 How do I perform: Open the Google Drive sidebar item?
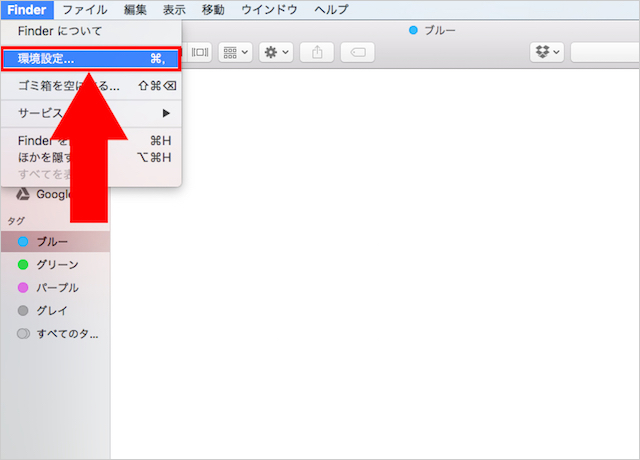pyautogui.click(x=55, y=194)
